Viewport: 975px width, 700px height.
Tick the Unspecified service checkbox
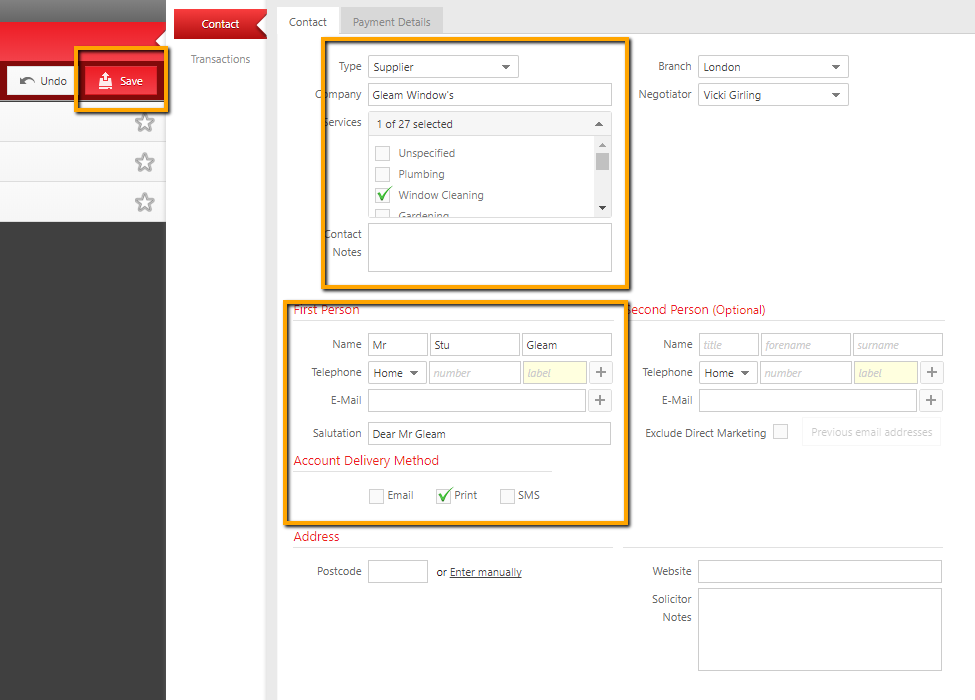point(382,153)
